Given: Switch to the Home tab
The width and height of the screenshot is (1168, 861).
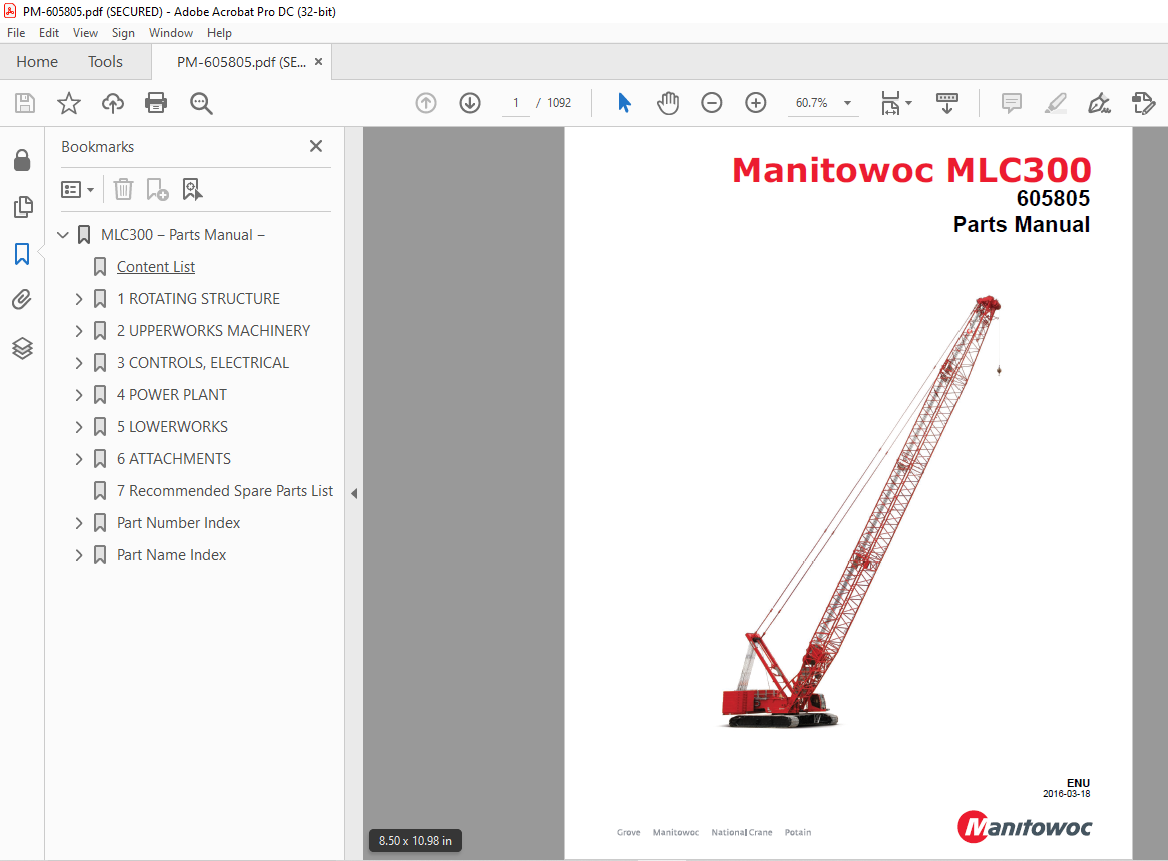Looking at the screenshot, I should click(37, 62).
